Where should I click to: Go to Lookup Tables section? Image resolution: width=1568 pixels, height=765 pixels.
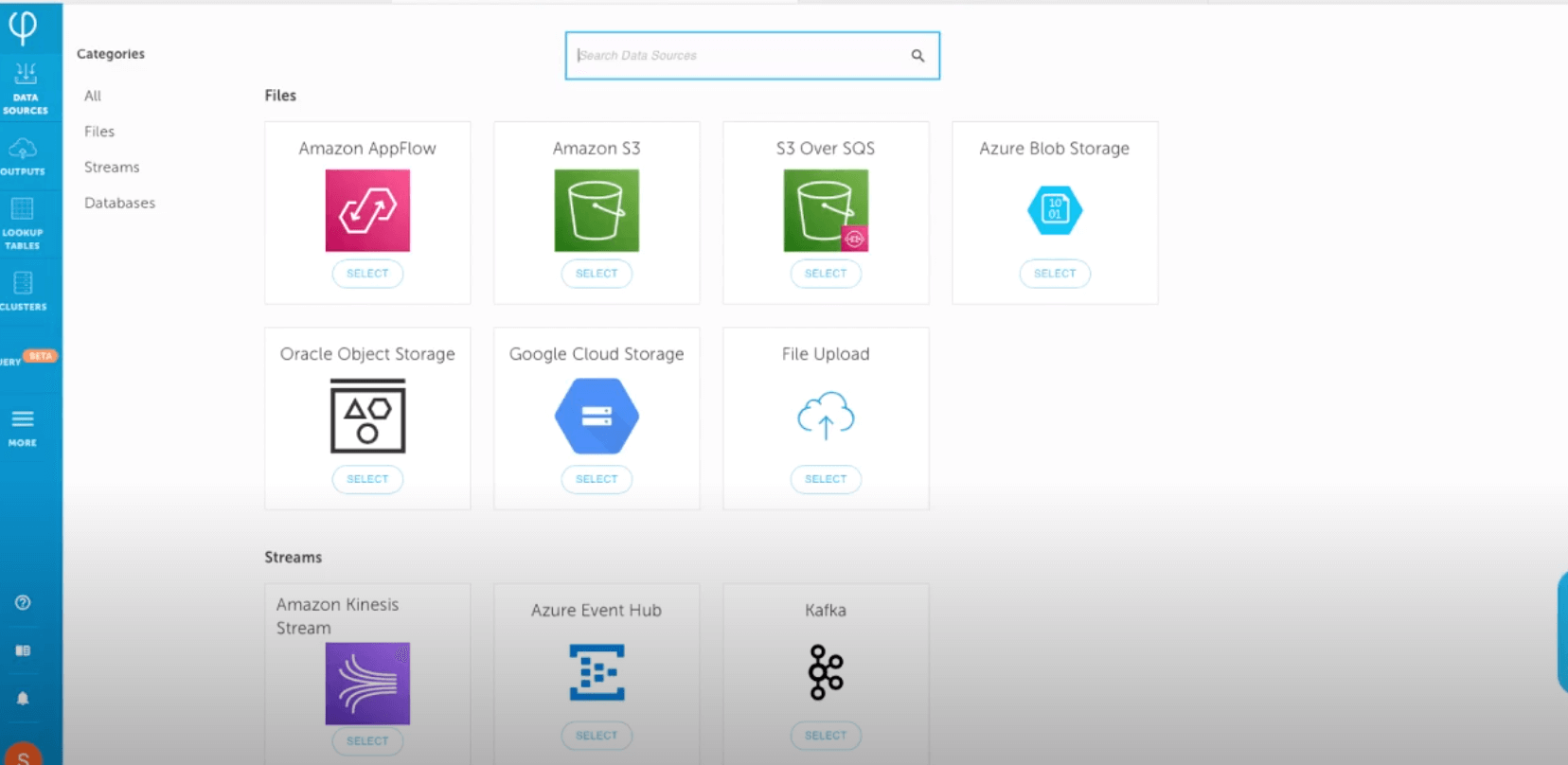(x=23, y=223)
